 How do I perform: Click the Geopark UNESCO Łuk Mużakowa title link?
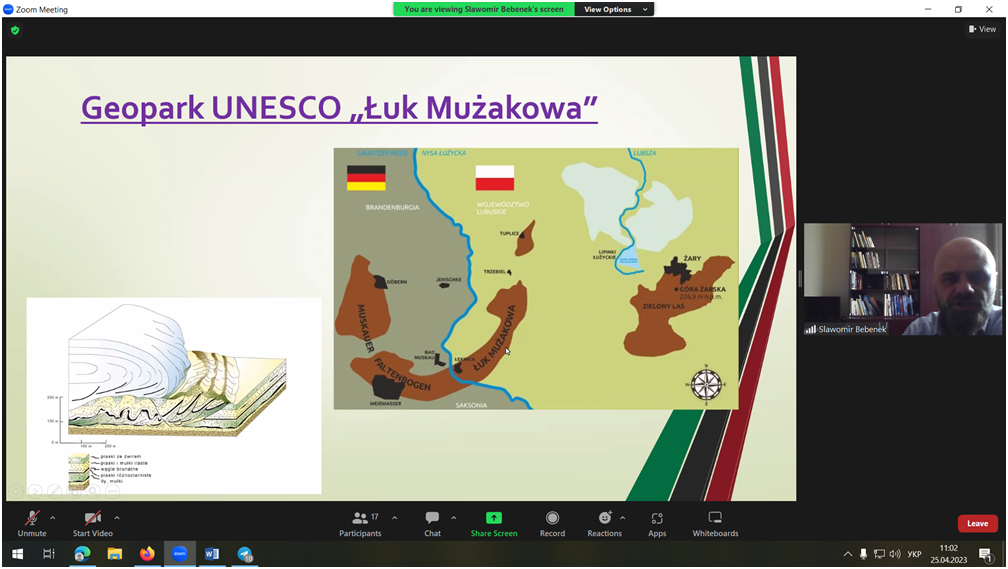[339, 107]
